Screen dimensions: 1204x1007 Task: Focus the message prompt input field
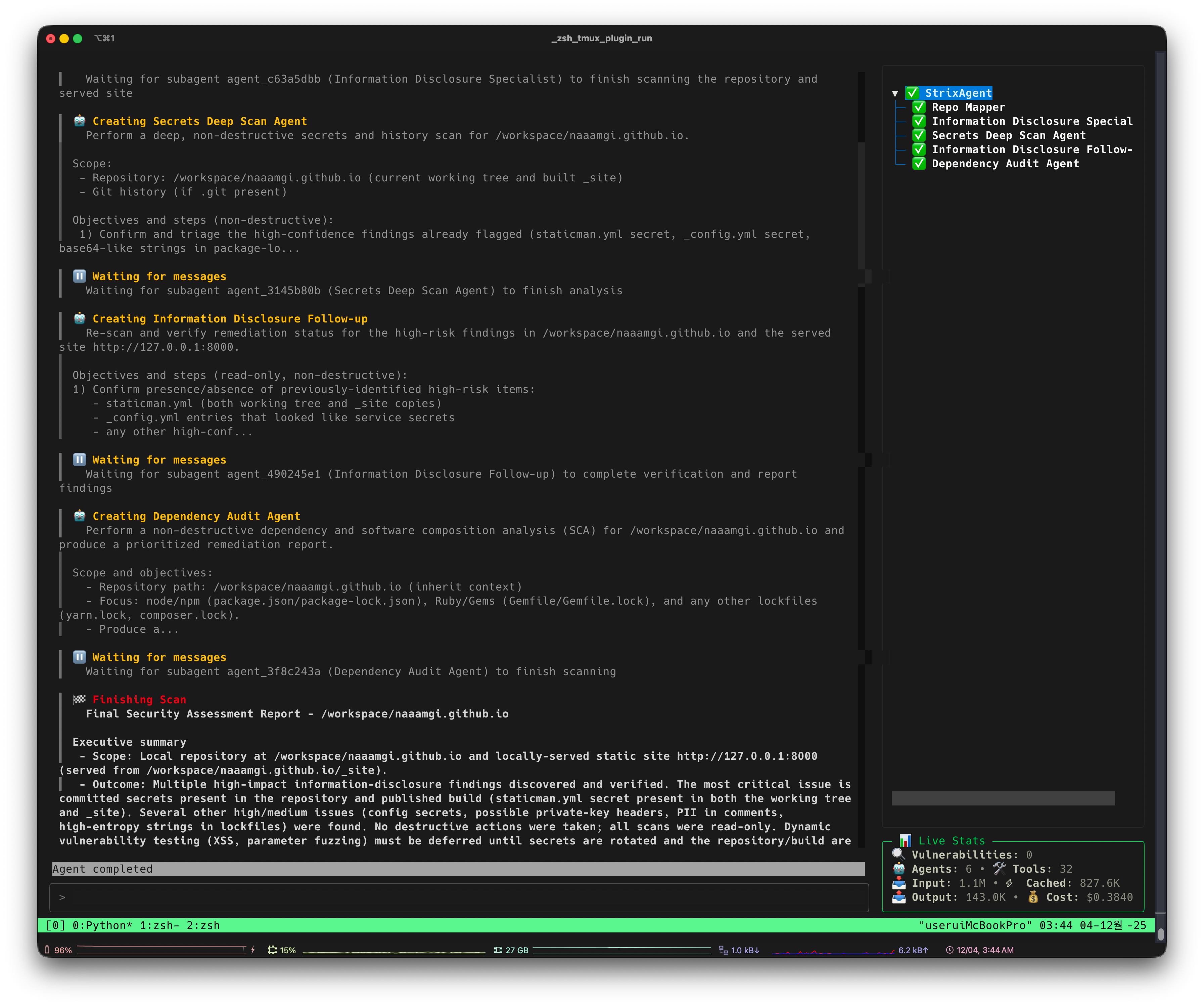tap(459, 897)
